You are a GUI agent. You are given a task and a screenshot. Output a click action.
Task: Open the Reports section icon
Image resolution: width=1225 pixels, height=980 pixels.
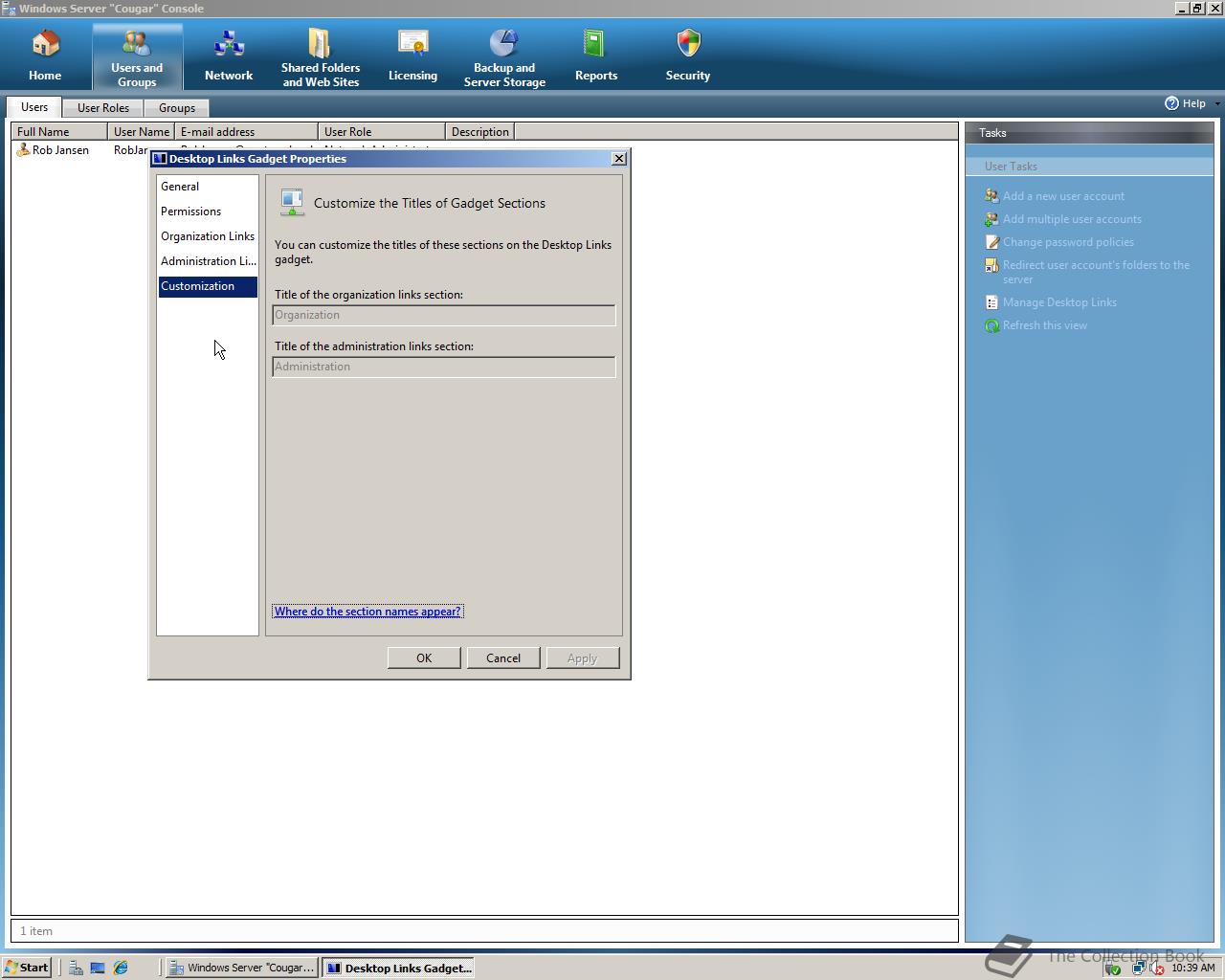[x=595, y=44]
